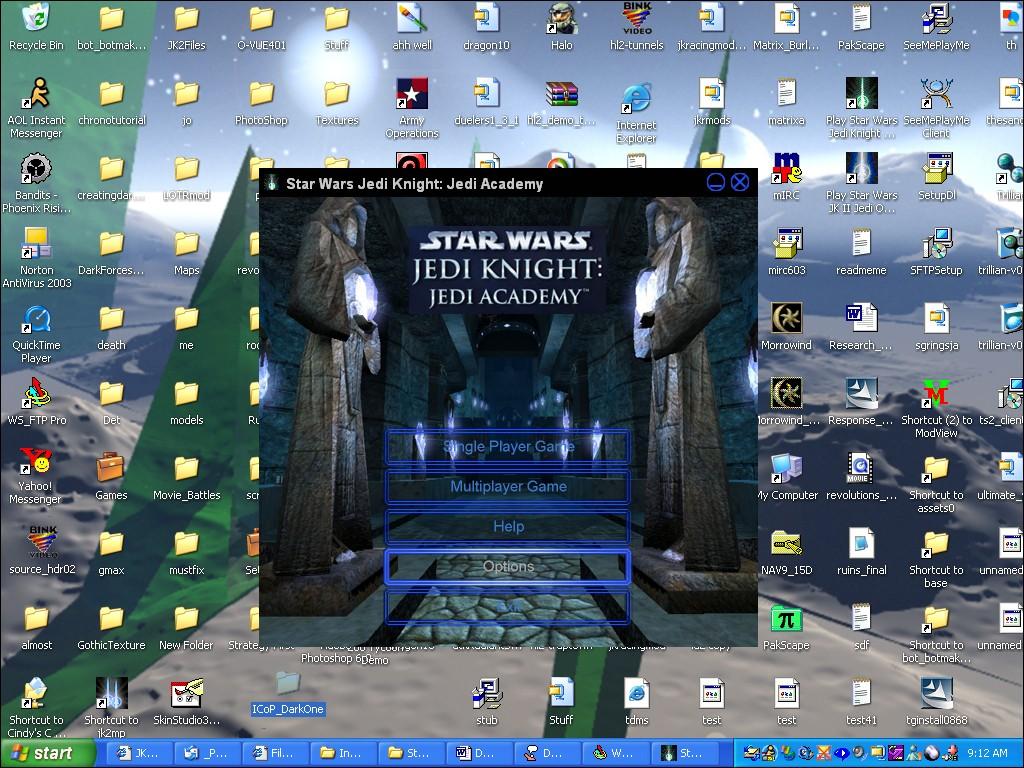Screen dimensions: 1024x768
Task: Click the taskbar clock showing 9:12 AM
Action: tap(987, 753)
